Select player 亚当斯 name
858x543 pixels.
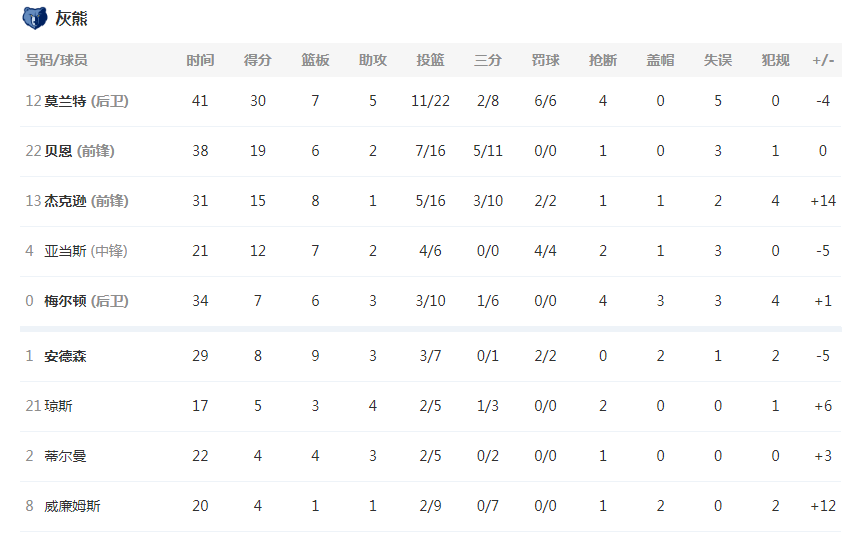65,251
